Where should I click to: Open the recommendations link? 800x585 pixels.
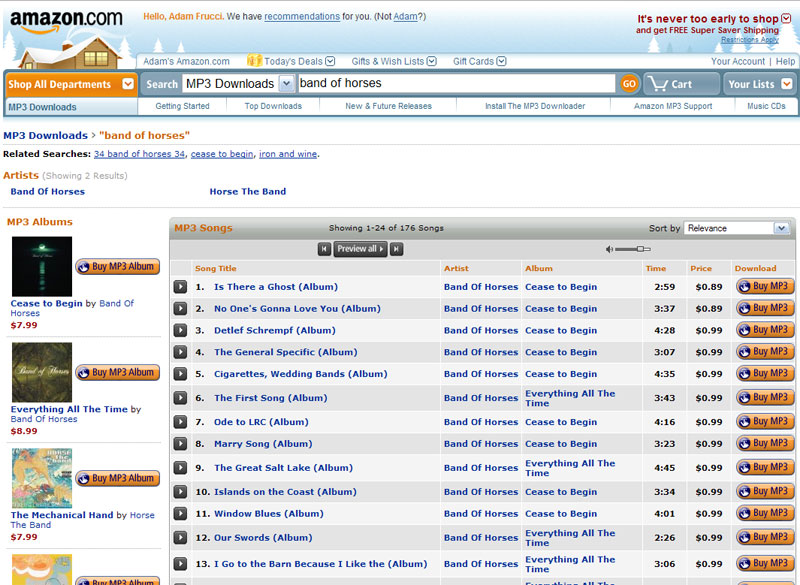click(x=302, y=16)
